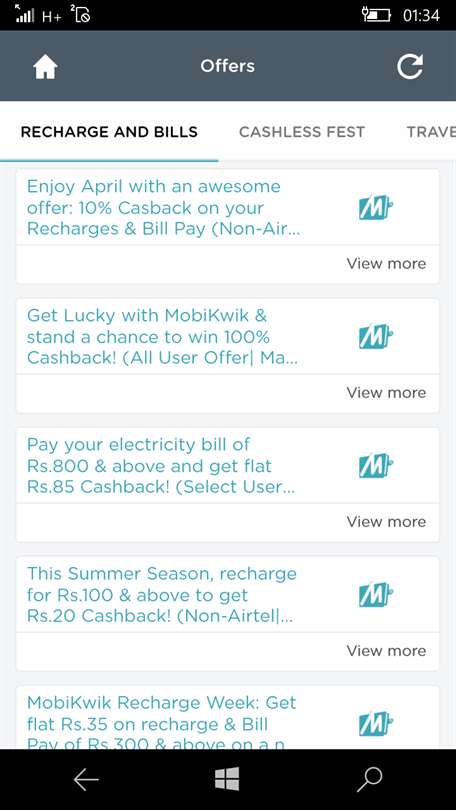Open the 10% cashback April offer text
456x810 pixels.
163,208
